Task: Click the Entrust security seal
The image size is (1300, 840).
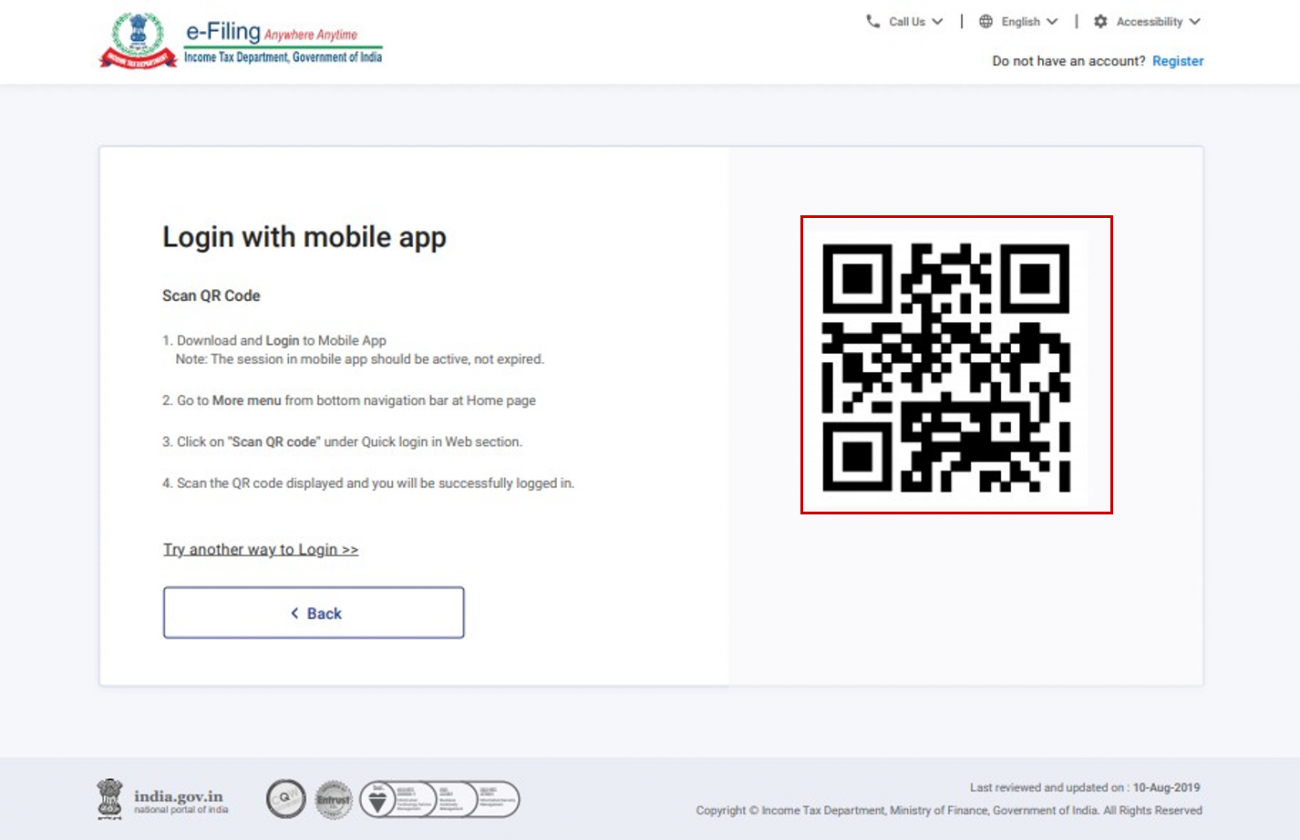Action: (x=334, y=799)
